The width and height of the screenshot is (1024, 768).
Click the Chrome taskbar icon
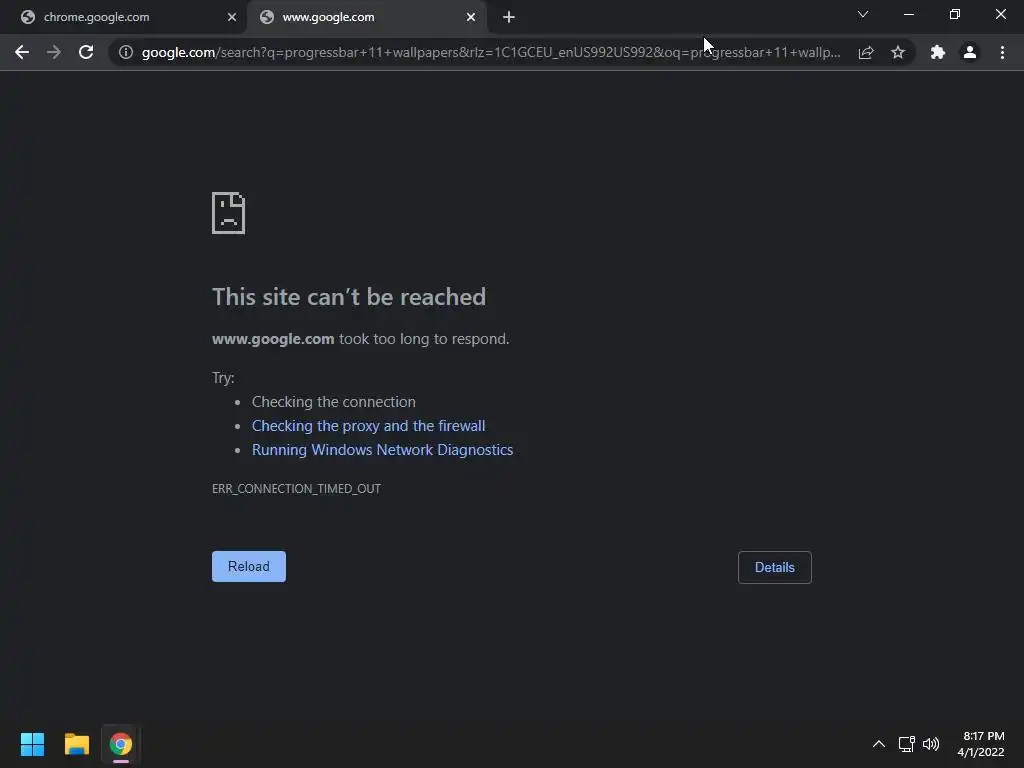click(x=121, y=744)
